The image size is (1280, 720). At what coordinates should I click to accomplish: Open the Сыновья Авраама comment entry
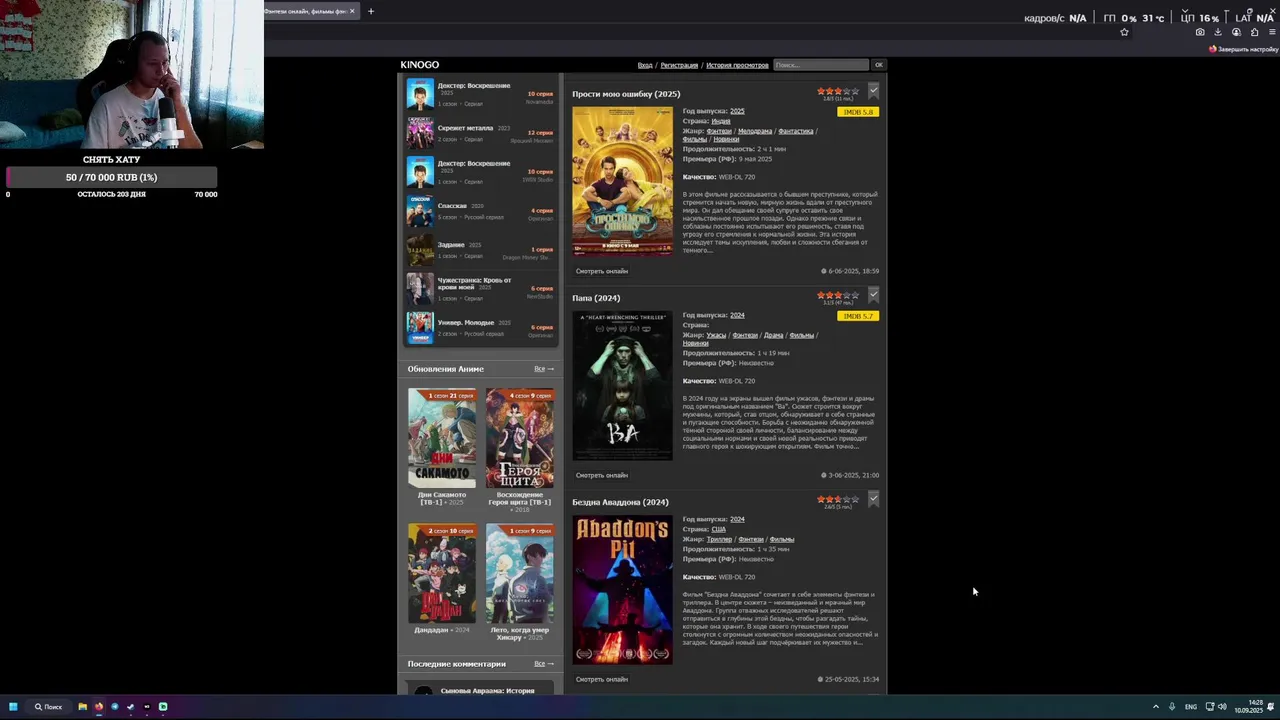[x=480, y=690]
